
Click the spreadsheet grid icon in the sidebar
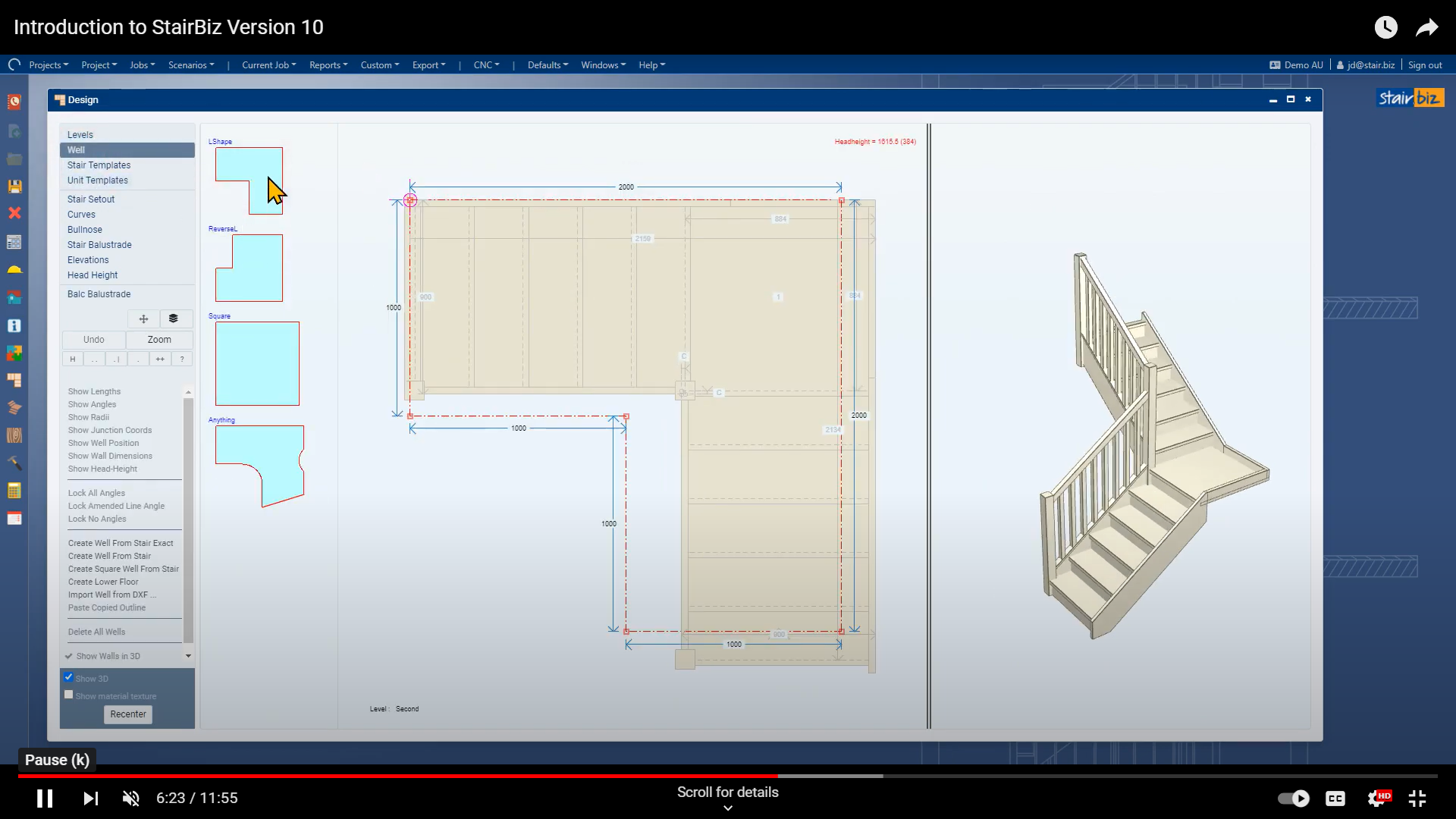click(x=14, y=242)
